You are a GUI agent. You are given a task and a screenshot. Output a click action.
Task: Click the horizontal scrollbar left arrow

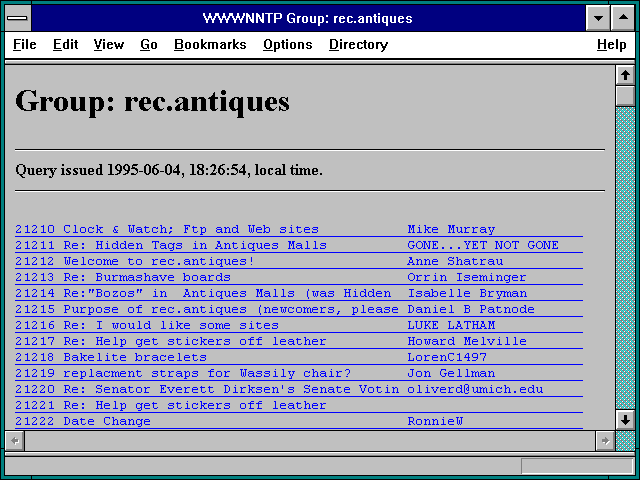coord(15,440)
